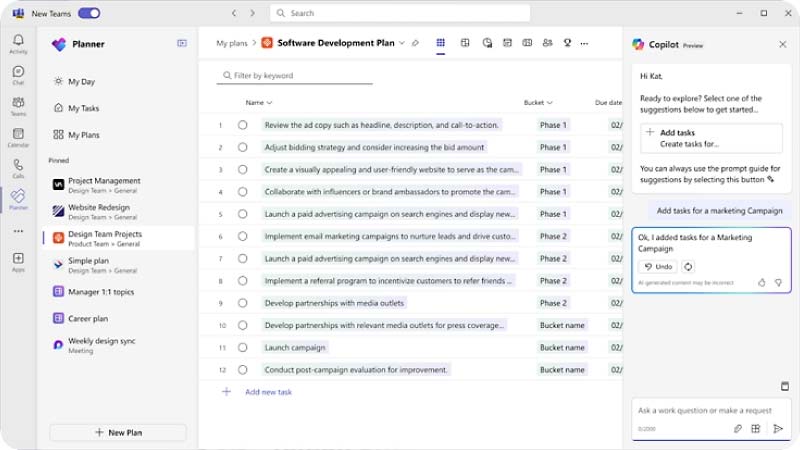
Task: Click the pin icon next to plan title
Action: click(x=415, y=43)
